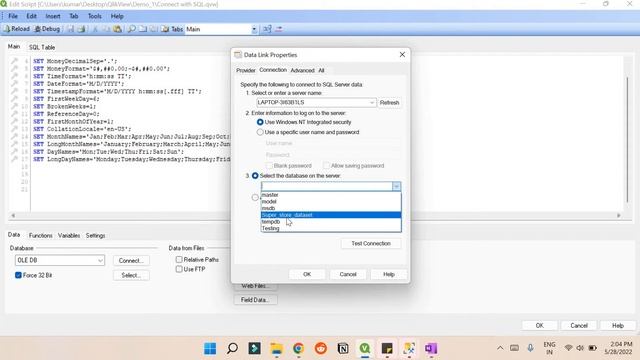Open the File menu
The height and width of the screenshot is (360, 640).
(x=13, y=16)
